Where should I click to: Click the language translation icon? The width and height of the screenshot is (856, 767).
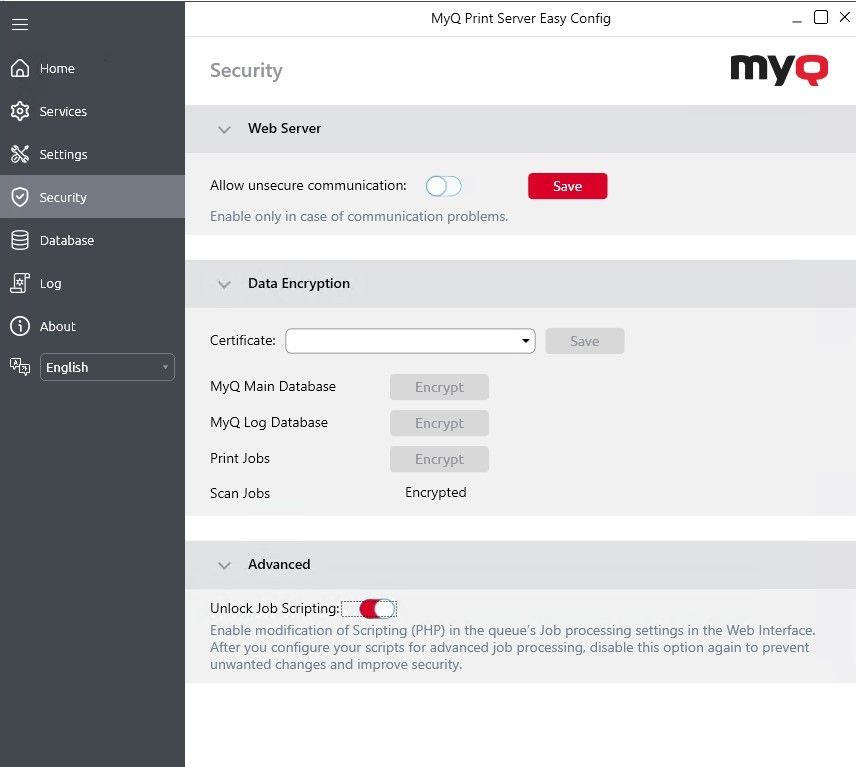tap(18, 367)
